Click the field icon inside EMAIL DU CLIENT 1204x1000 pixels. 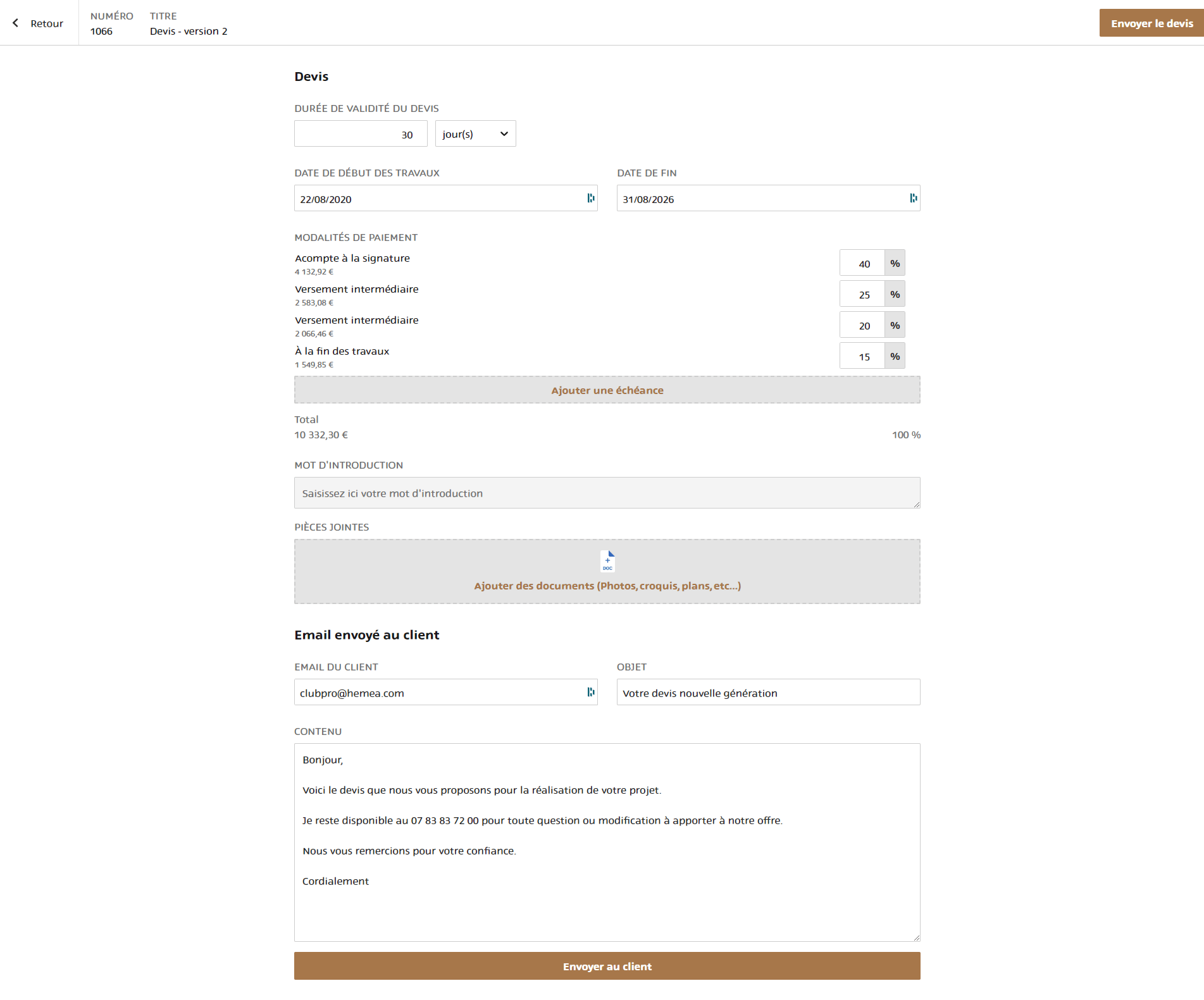591,693
